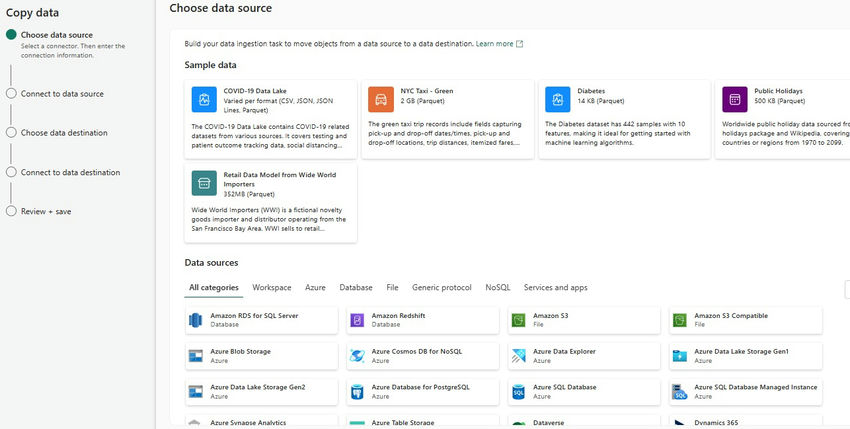Select the File category tab
Image resolution: width=850 pixels, height=429 pixels.
click(392, 287)
